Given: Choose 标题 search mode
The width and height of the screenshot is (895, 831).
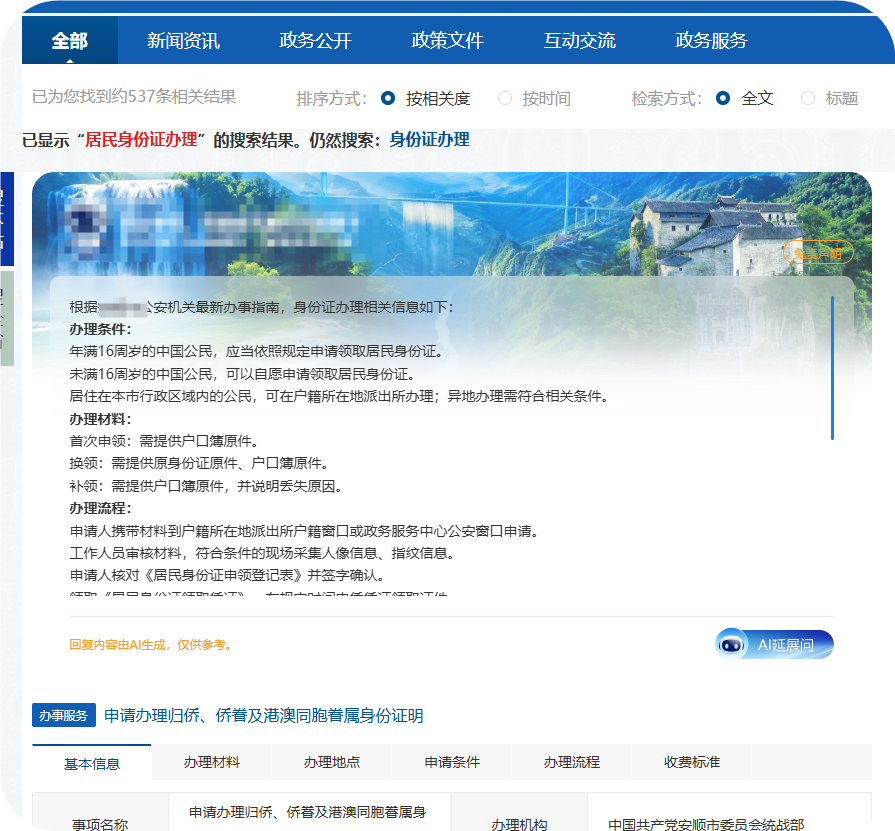Looking at the screenshot, I should point(830,98).
